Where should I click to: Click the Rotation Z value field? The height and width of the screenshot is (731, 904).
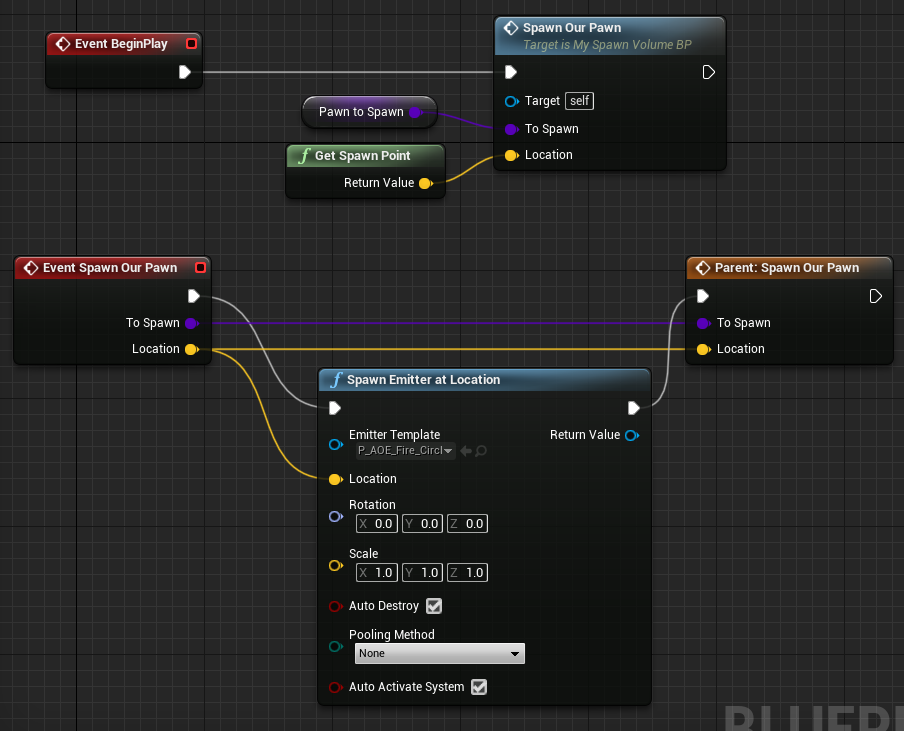click(468, 523)
